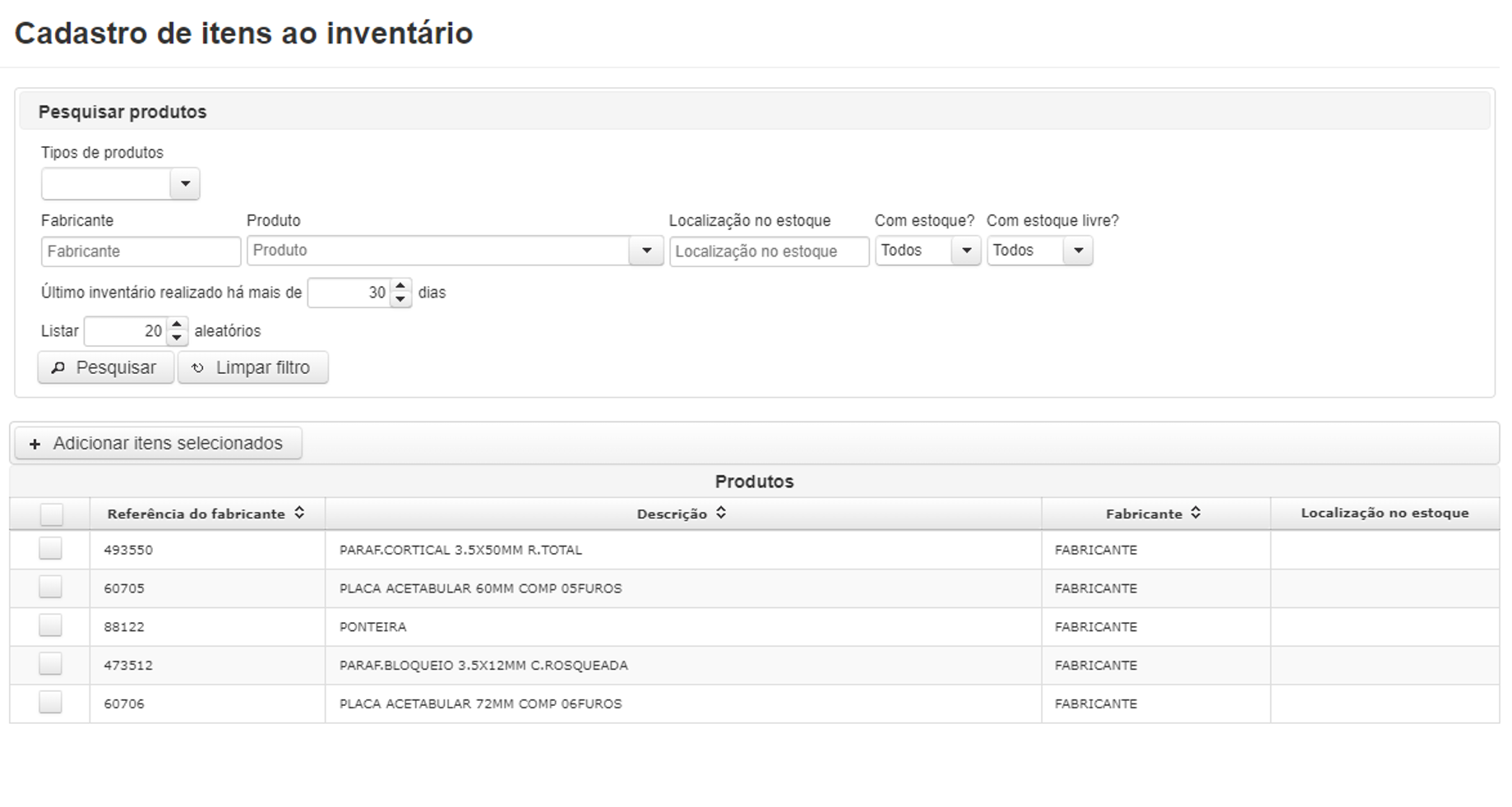
Task: Toggle the select-all header checkbox
Action: coord(51,514)
